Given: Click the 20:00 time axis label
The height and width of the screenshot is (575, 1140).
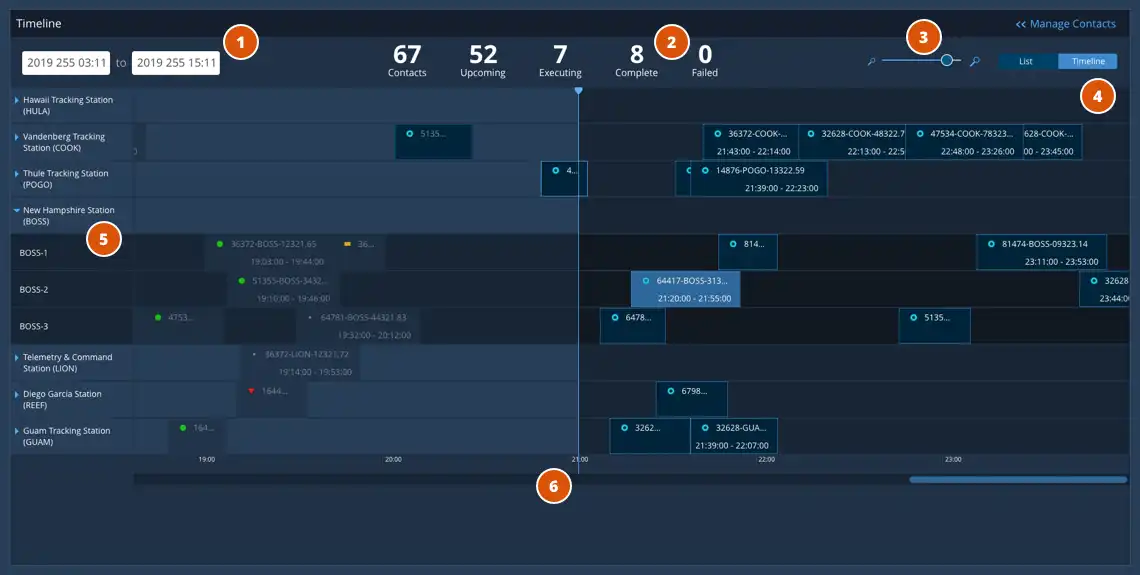Looking at the screenshot, I should click(x=393, y=459).
